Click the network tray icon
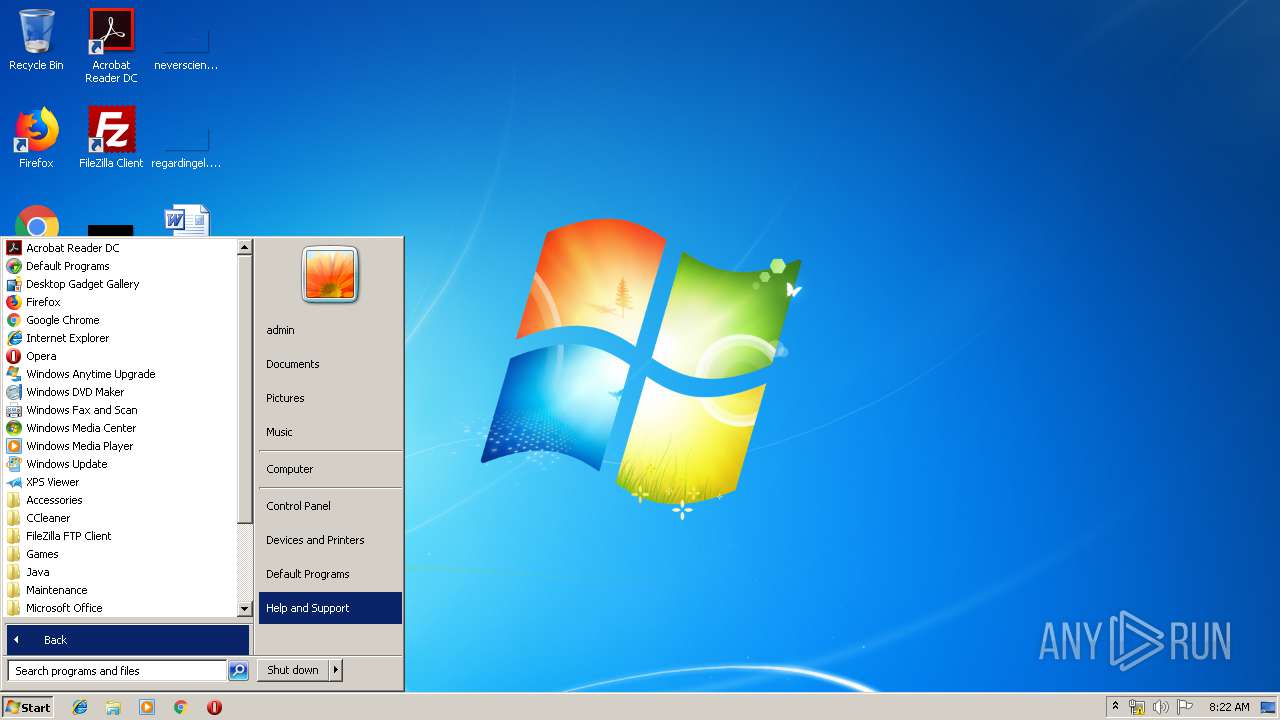This screenshot has width=1280, height=720. [x=1137, y=707]
